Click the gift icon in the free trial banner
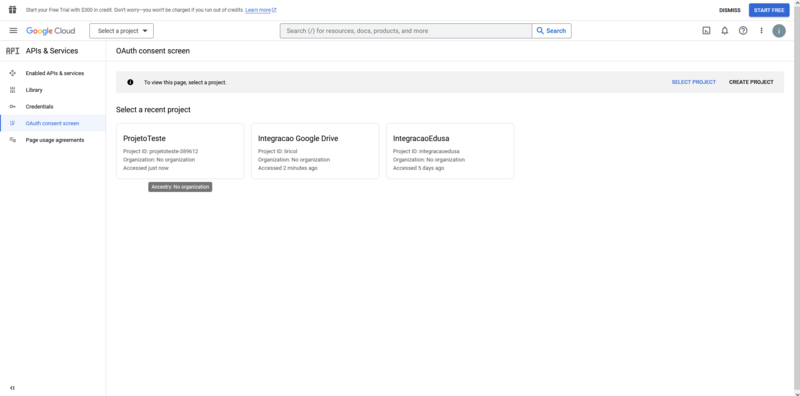Screen dimensions: 800x396 point(12,10)
